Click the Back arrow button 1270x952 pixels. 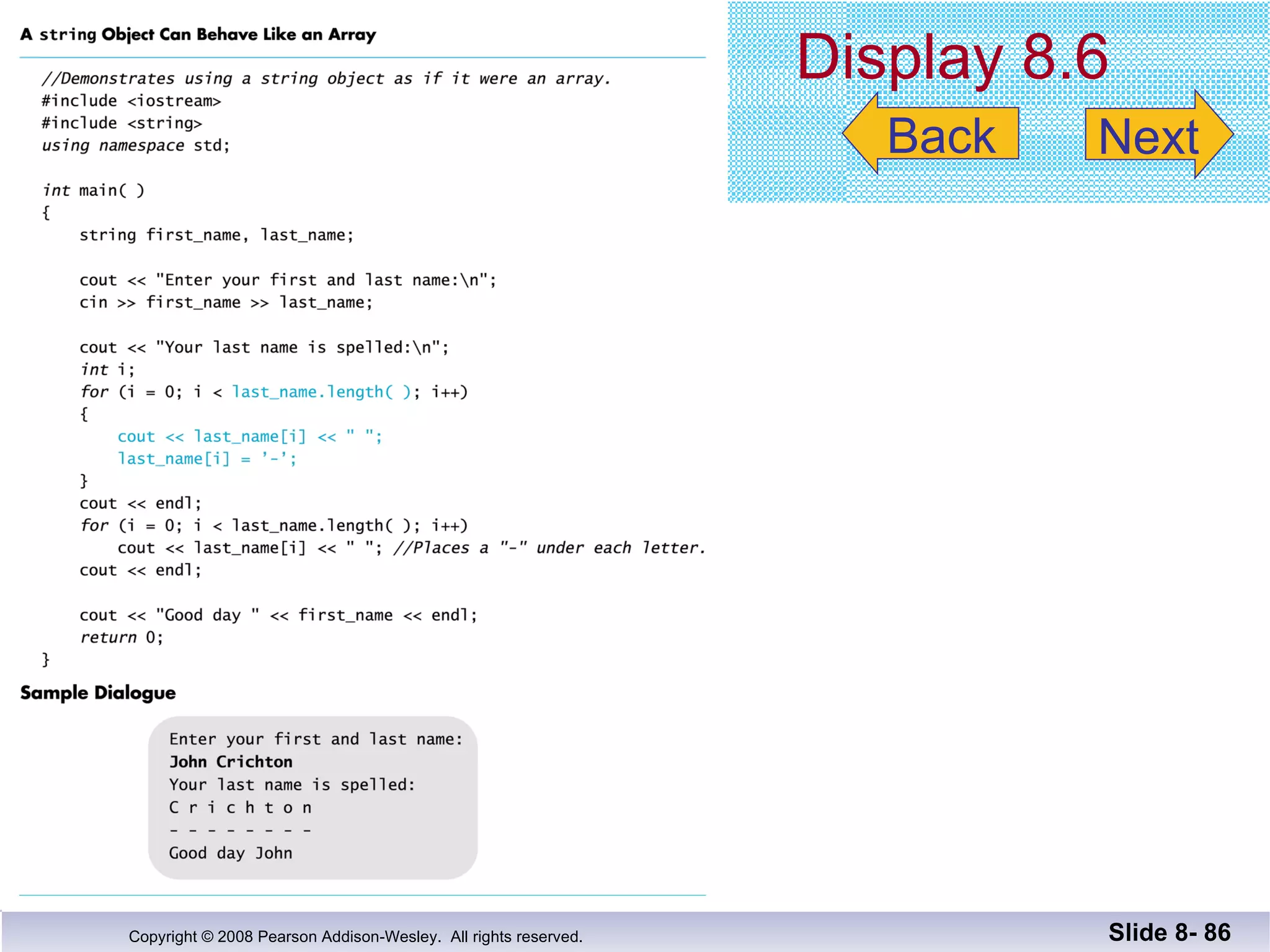930,134
